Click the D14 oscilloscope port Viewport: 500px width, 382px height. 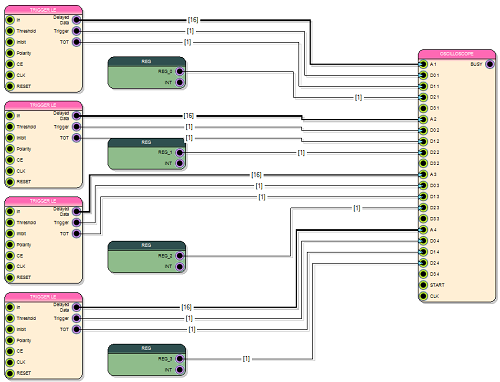tap(423, 252)
